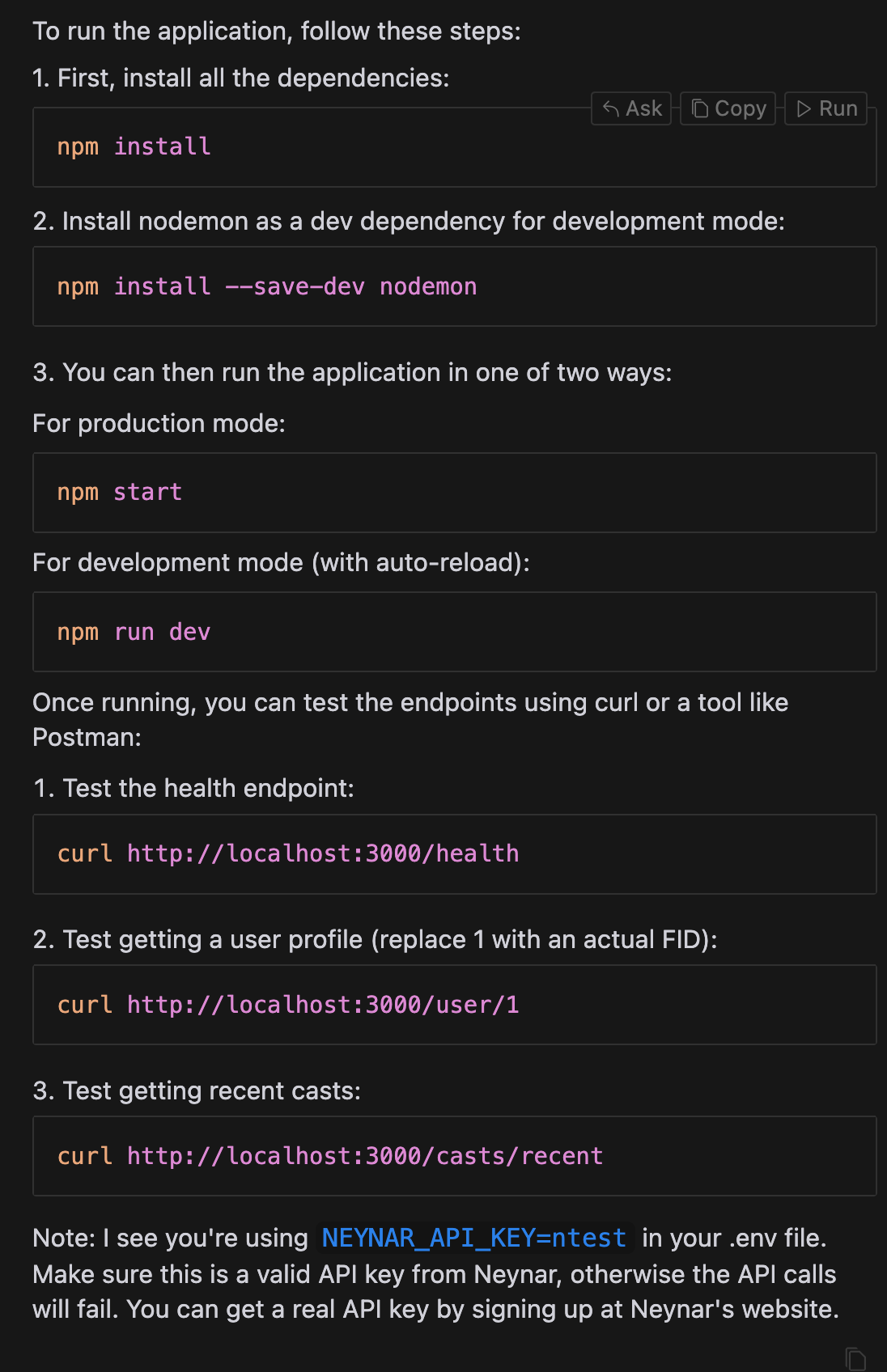Image resolution: width=887 pixels, height=1372 pixels.
Task: Click the npm start code block
Action: pyautogui.click(x=454, y=493)
